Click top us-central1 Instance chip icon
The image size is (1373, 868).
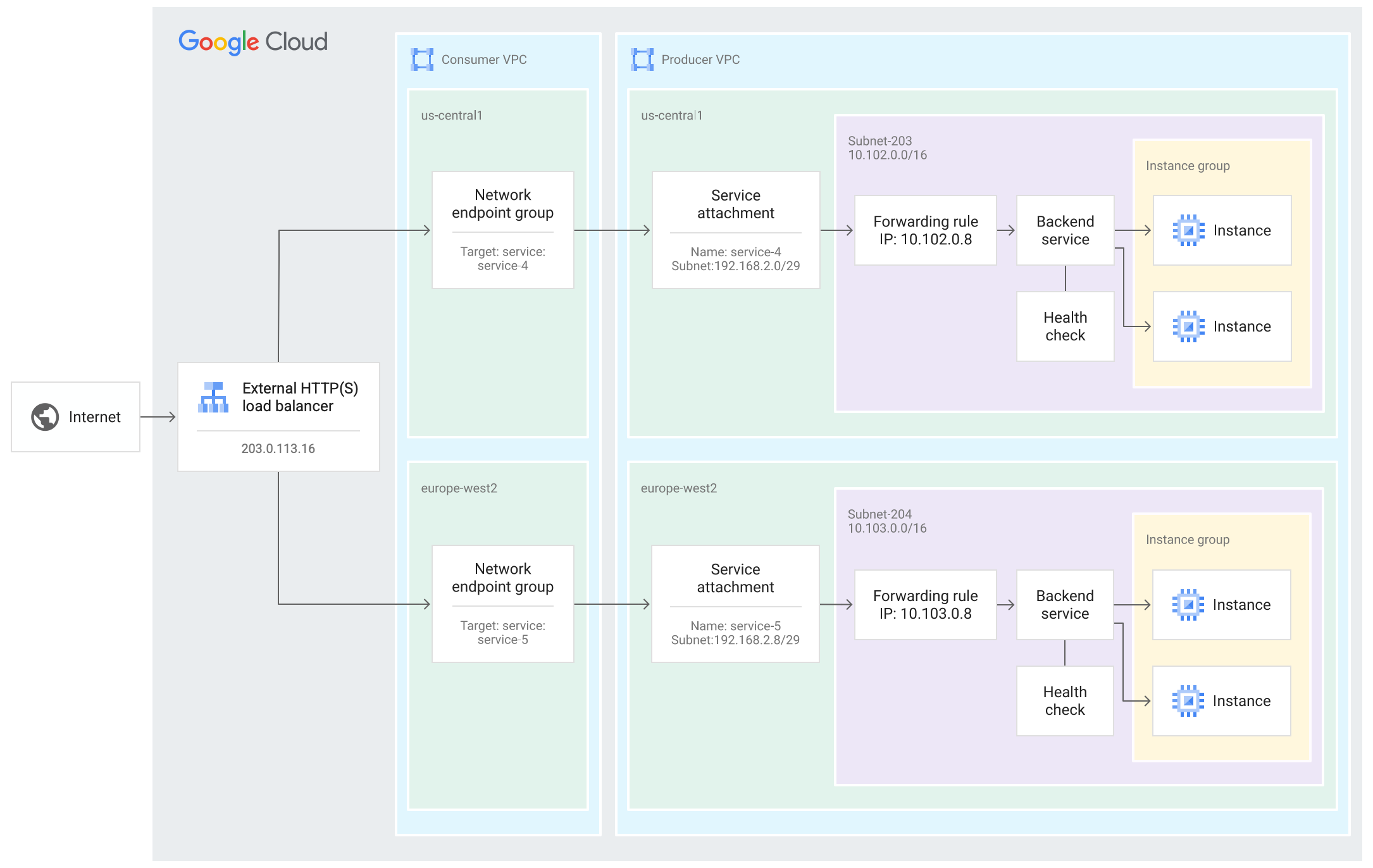[1188, 230]
